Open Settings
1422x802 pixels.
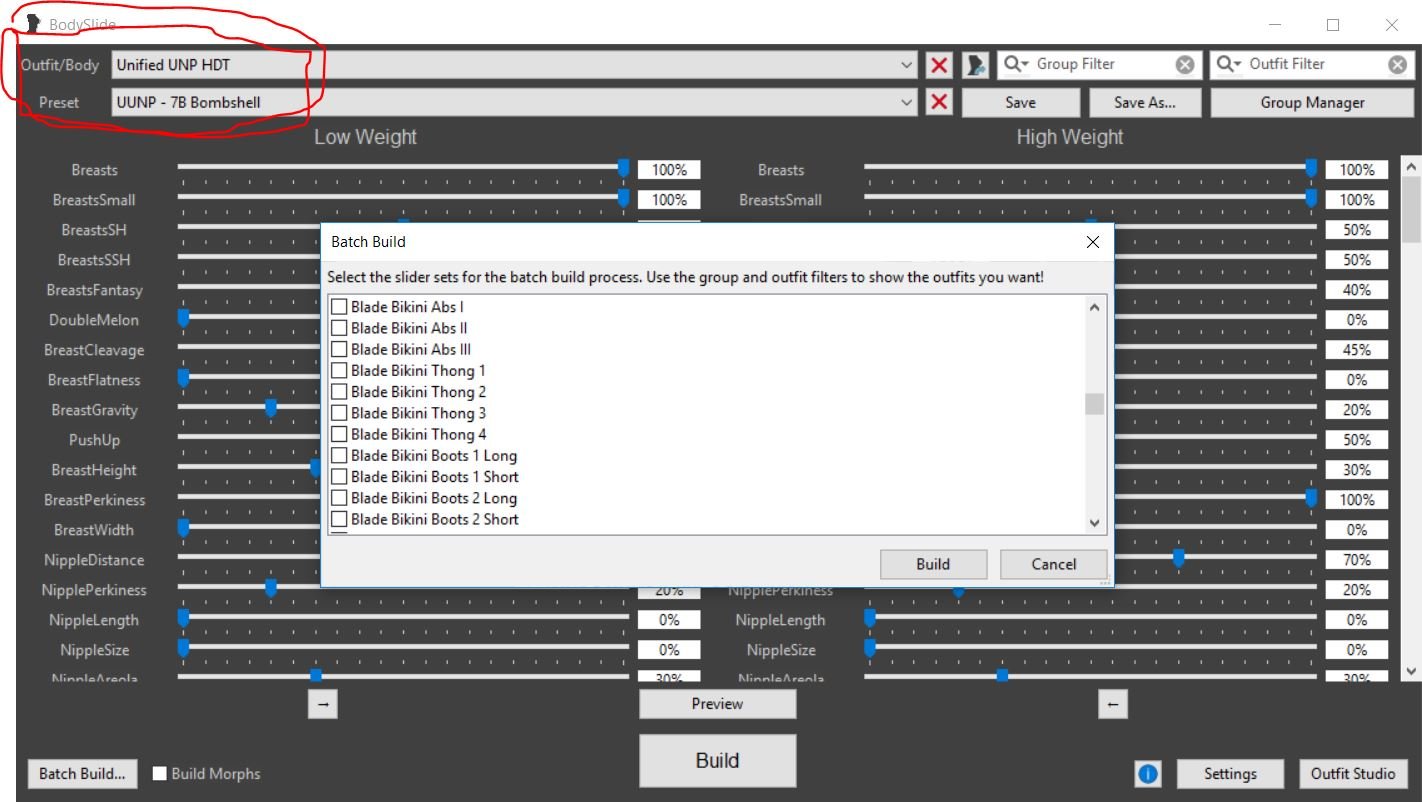click(1230, 773)
